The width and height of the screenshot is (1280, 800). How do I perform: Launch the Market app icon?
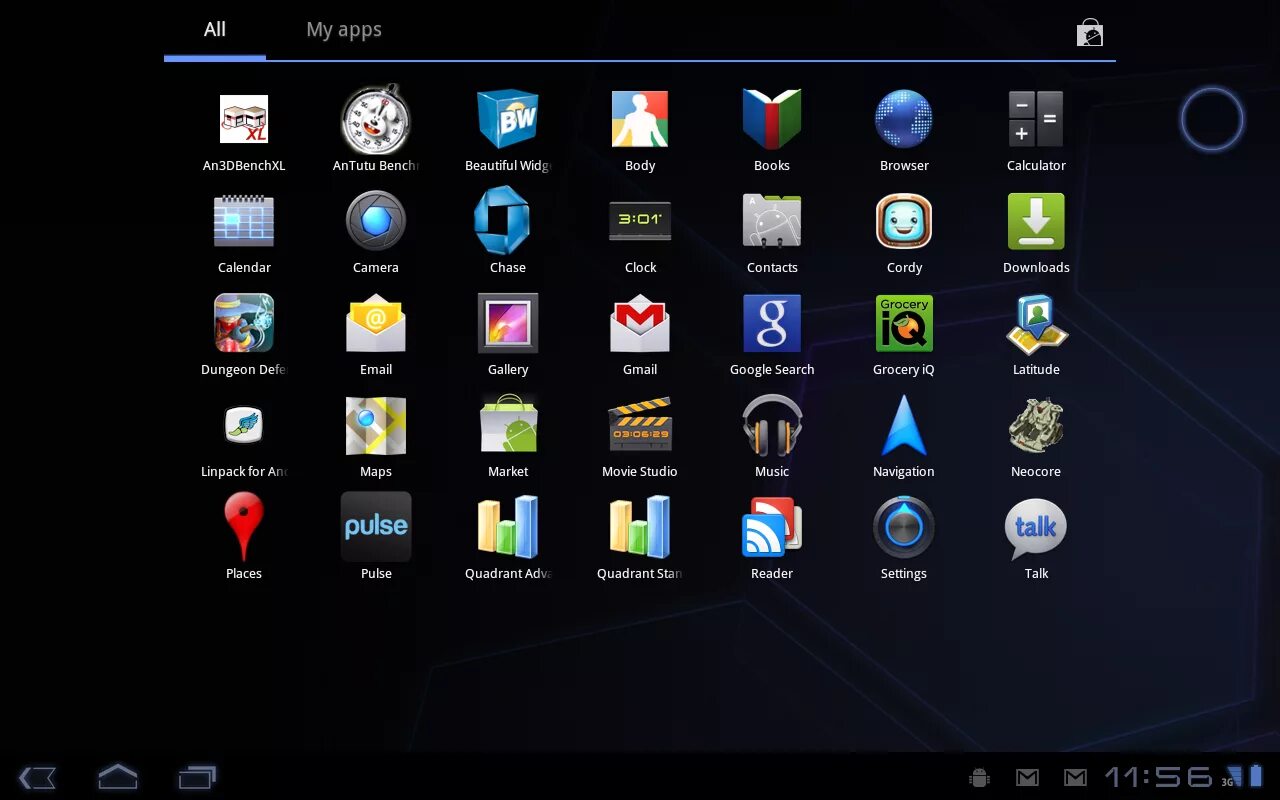tap(508, 426)
